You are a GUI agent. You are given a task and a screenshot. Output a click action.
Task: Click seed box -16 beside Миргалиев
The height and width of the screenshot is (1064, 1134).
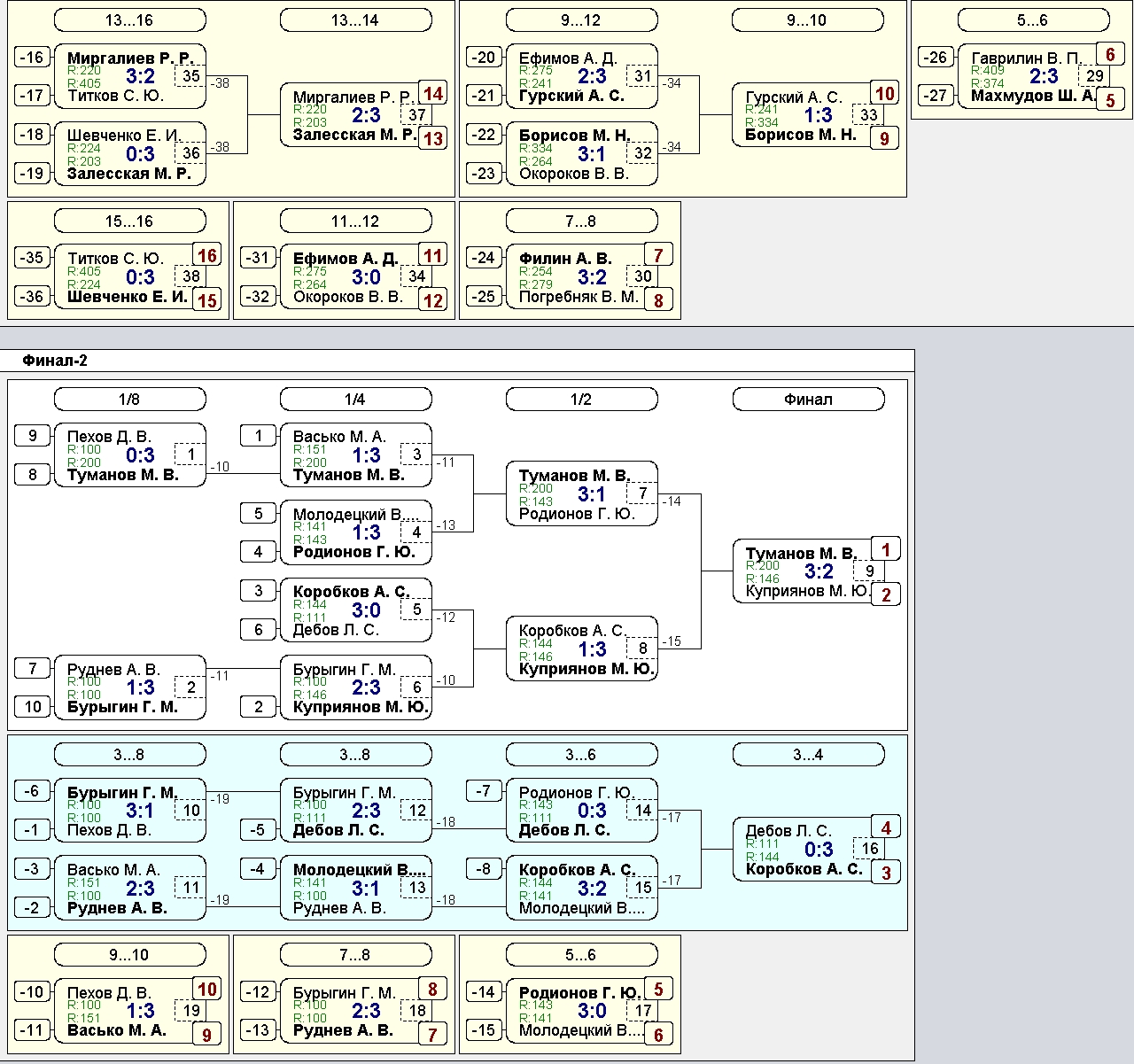pyautogui.click(x=32, y=58)
